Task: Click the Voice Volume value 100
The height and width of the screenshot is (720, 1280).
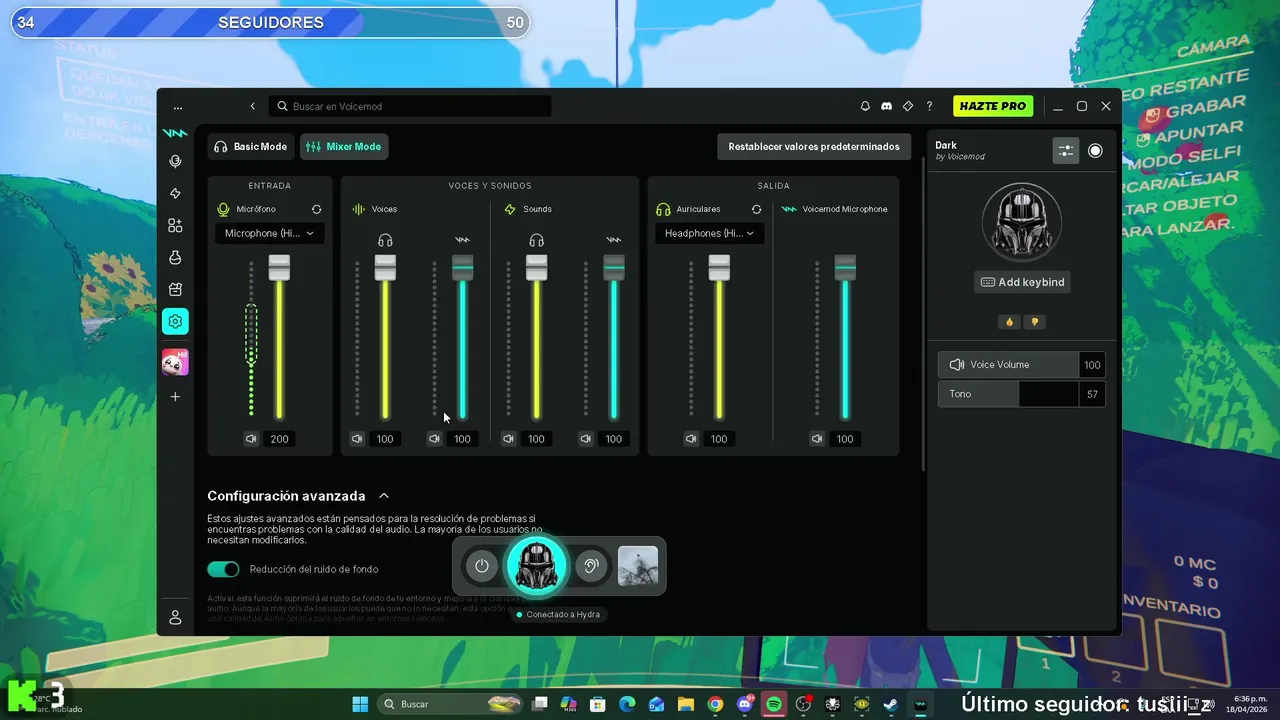Action: coord(1092,365)
